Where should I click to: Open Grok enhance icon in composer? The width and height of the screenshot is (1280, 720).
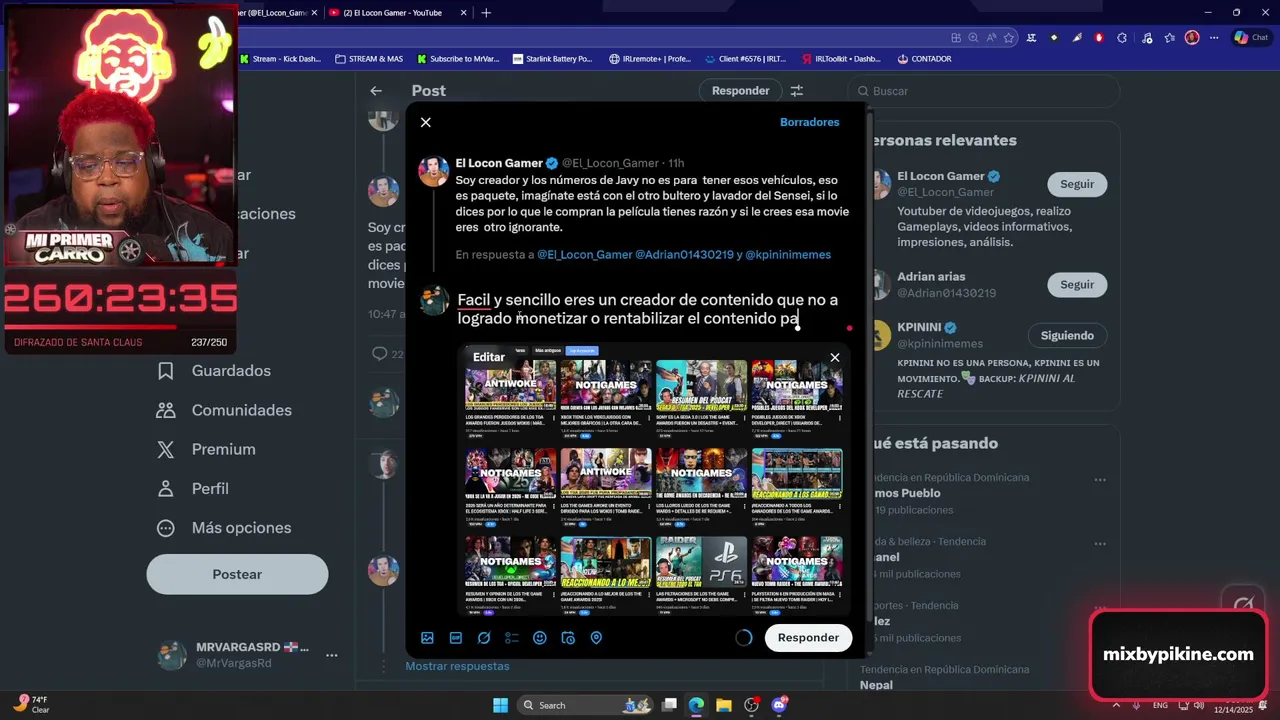(x=484, y=638)
